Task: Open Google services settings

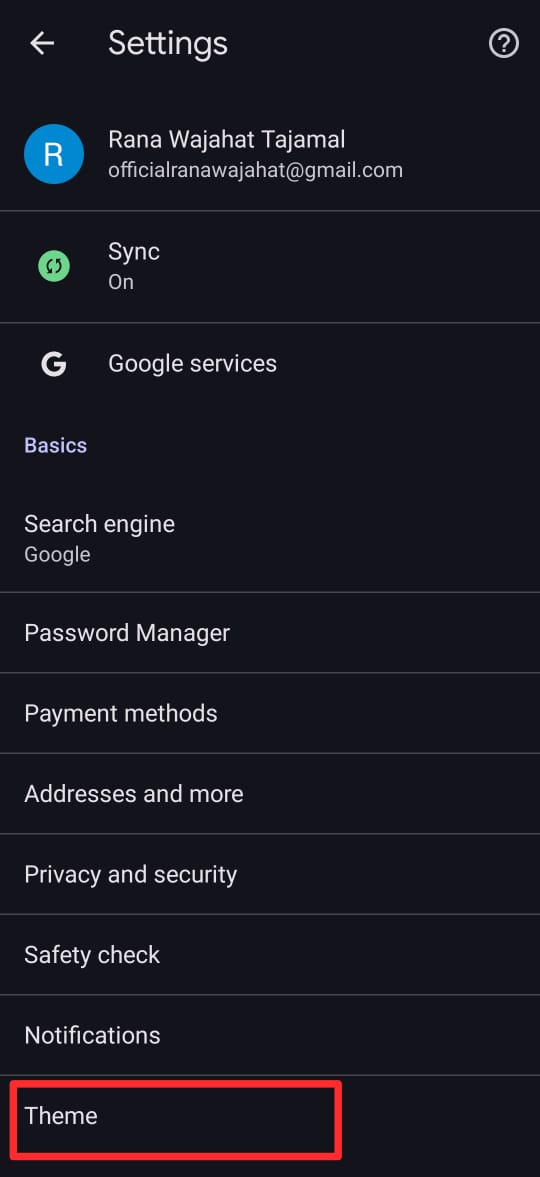Action: click(270, 364)
